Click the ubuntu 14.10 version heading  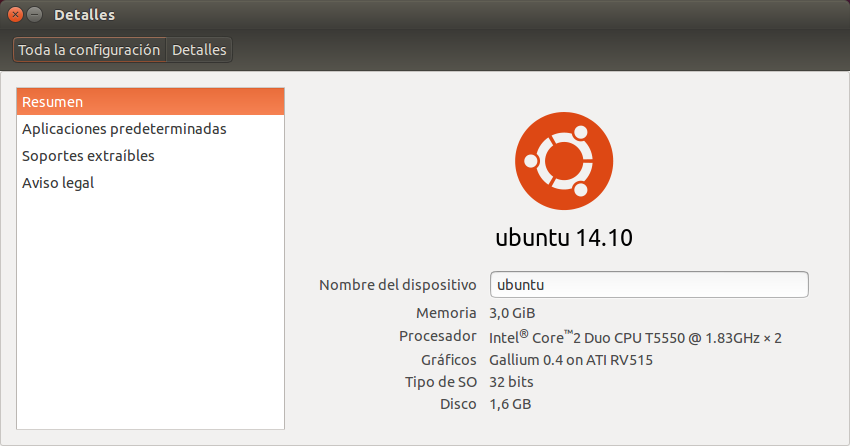[x=564, y=238]
